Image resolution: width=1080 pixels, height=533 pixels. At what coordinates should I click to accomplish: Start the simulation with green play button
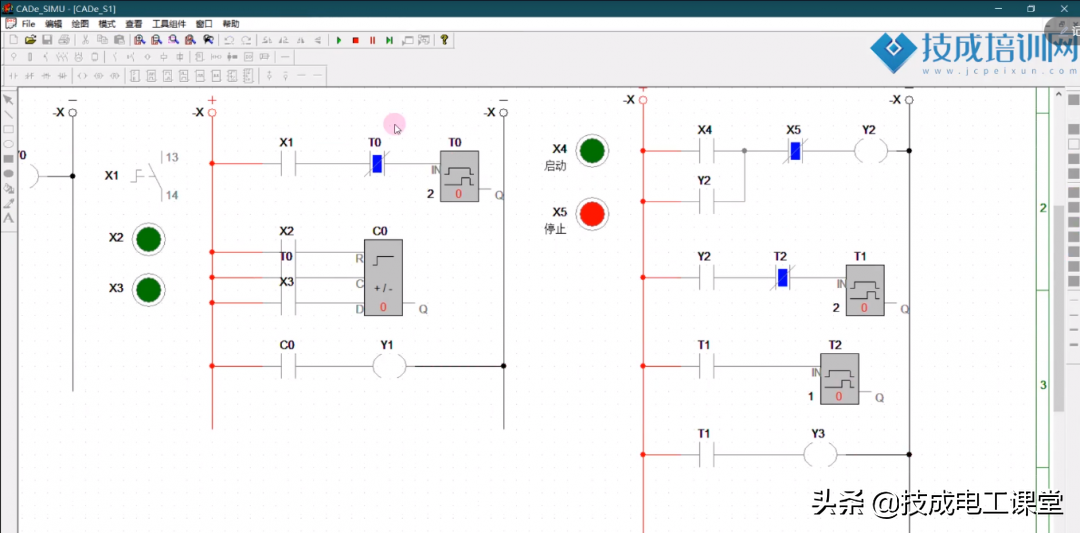(339, 40)
